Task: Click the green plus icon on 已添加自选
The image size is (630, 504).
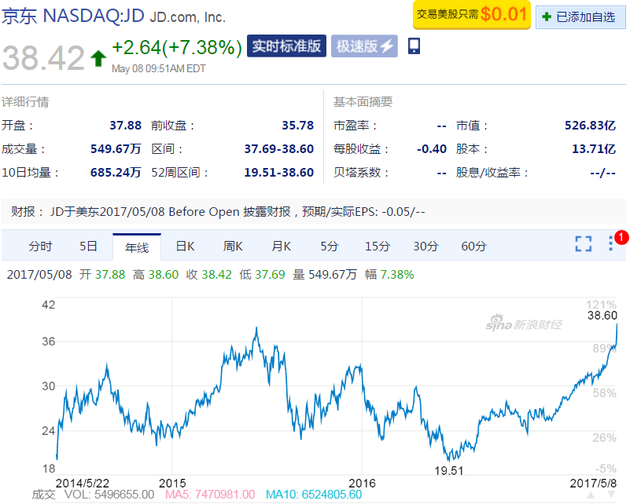Action: [546, 17]
